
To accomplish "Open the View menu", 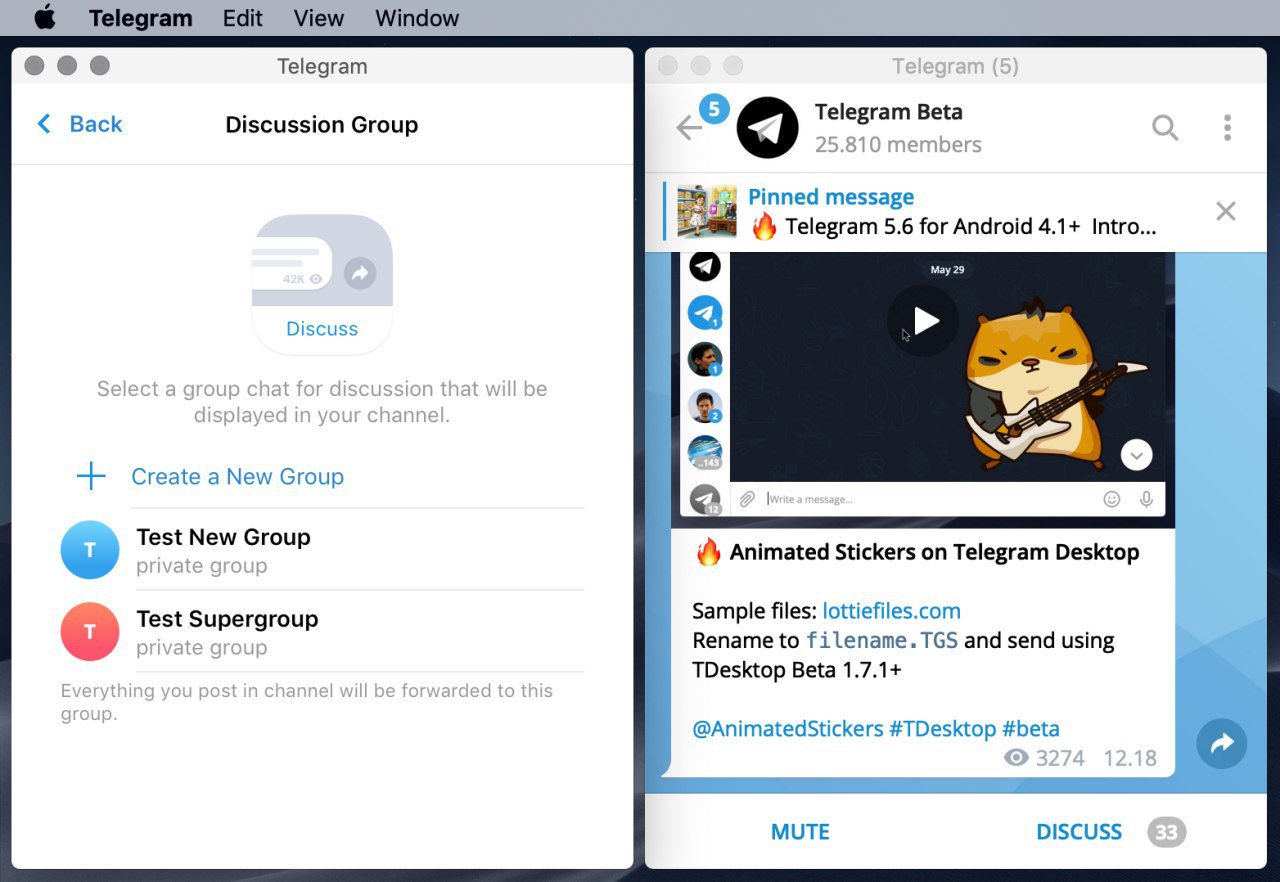I will (319, 18).
